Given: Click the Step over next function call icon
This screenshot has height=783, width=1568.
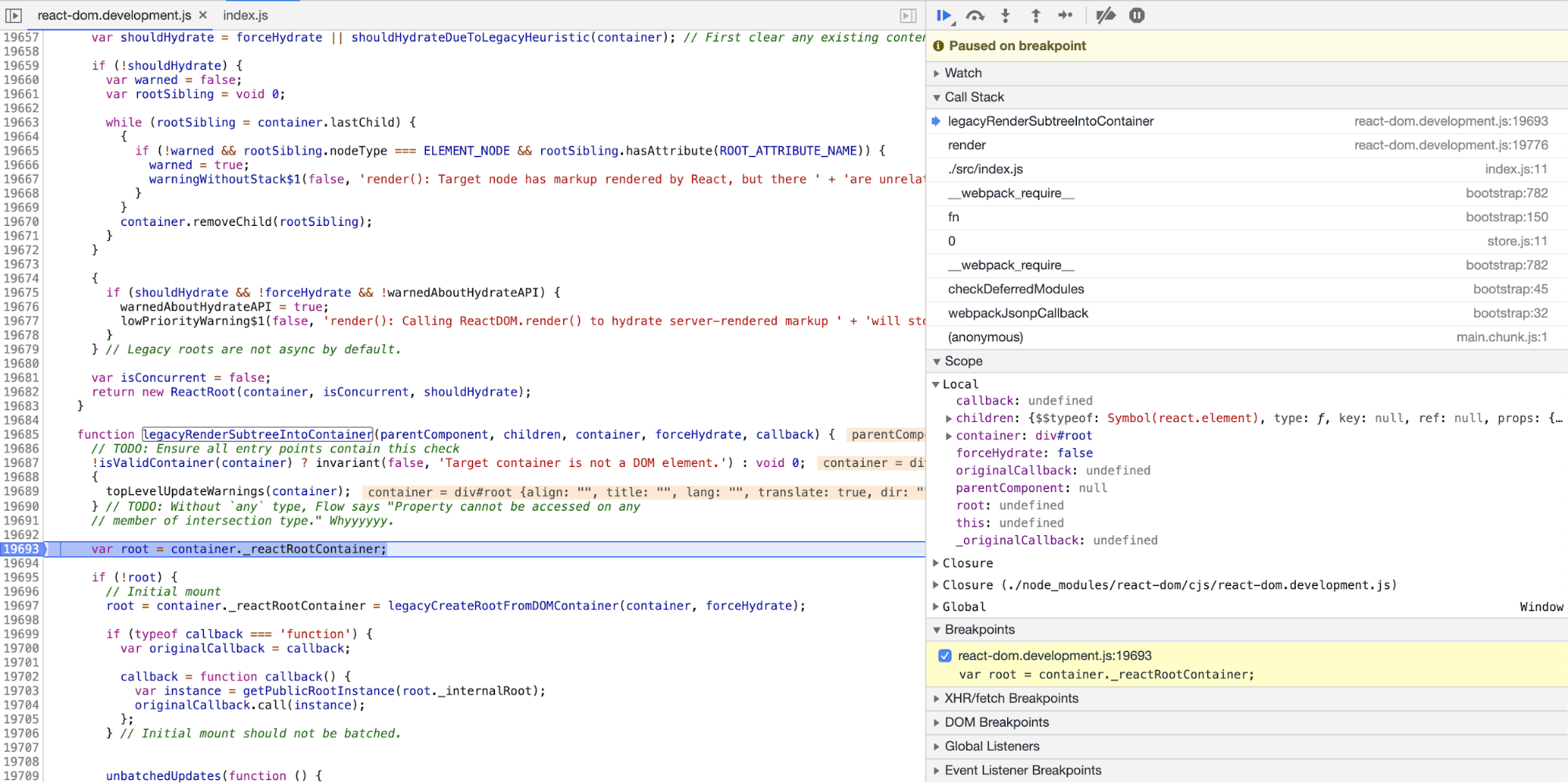Looking at the screenshot, I should click(974, 15).
